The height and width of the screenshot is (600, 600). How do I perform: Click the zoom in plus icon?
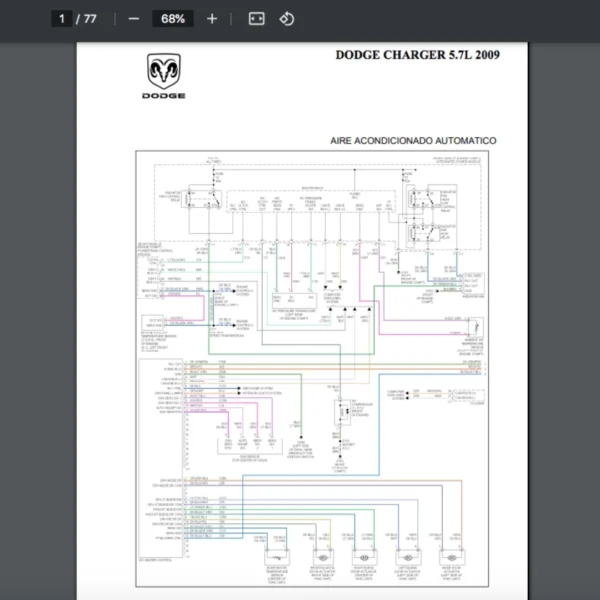tap(211, 19)
